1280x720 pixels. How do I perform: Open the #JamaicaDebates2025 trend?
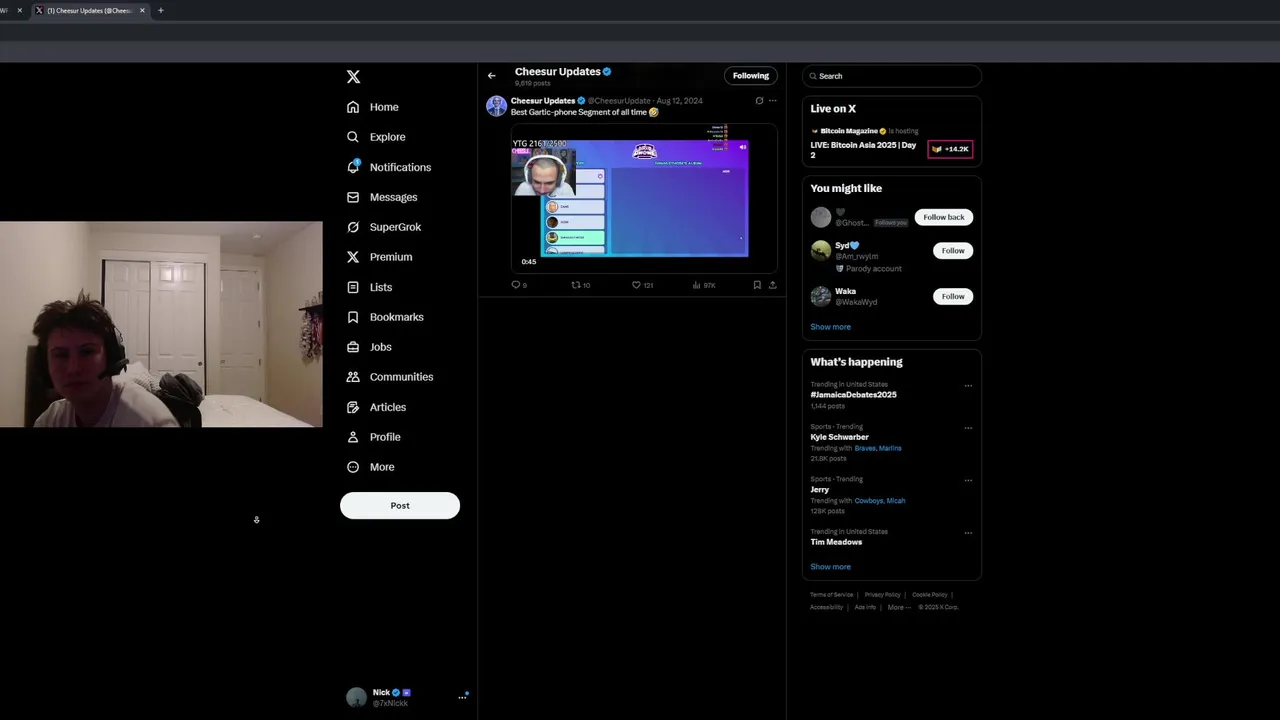[x=853, y=395]
